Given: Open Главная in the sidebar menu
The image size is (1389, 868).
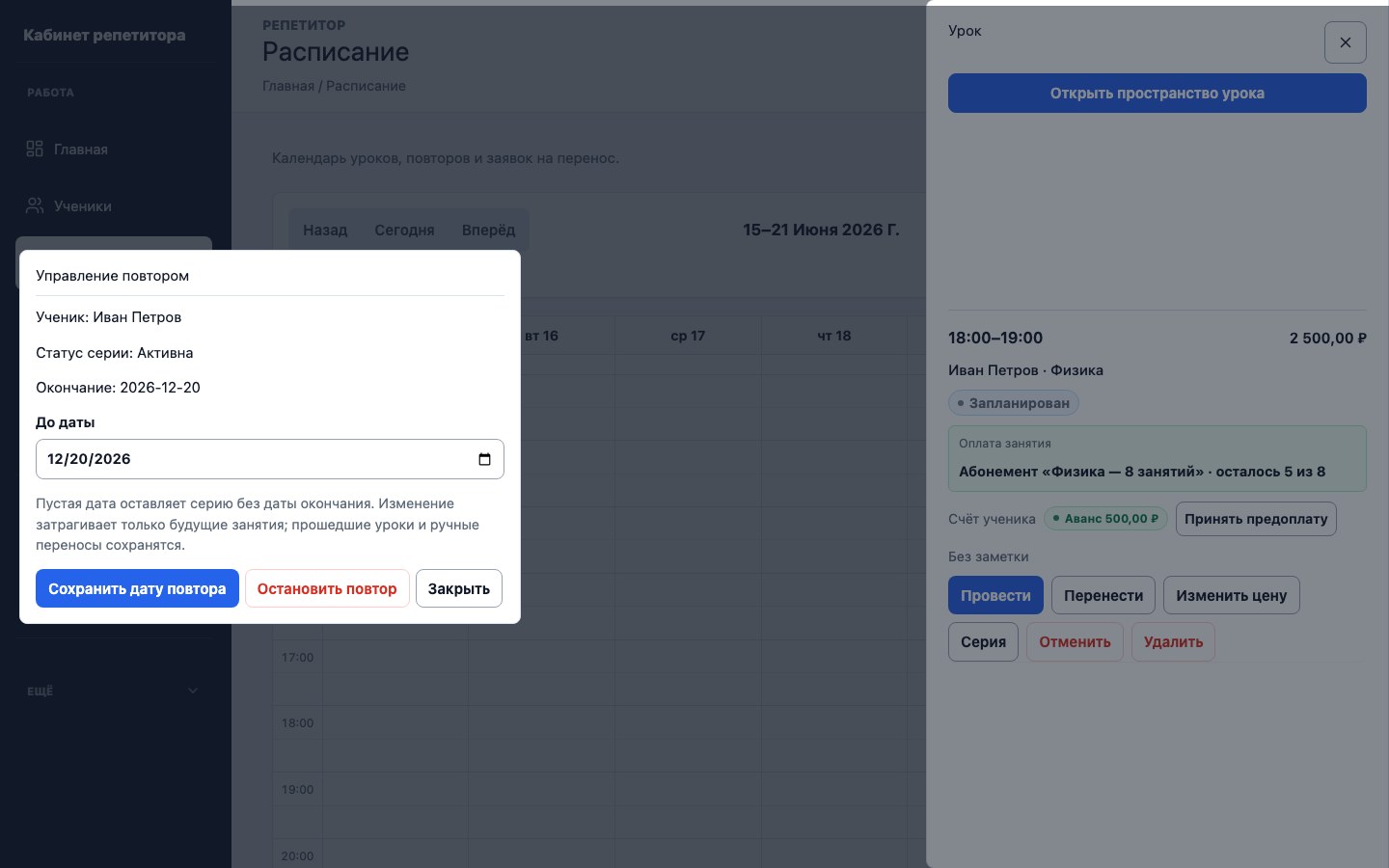Looking at the screenshot, I should pos(114,149).
